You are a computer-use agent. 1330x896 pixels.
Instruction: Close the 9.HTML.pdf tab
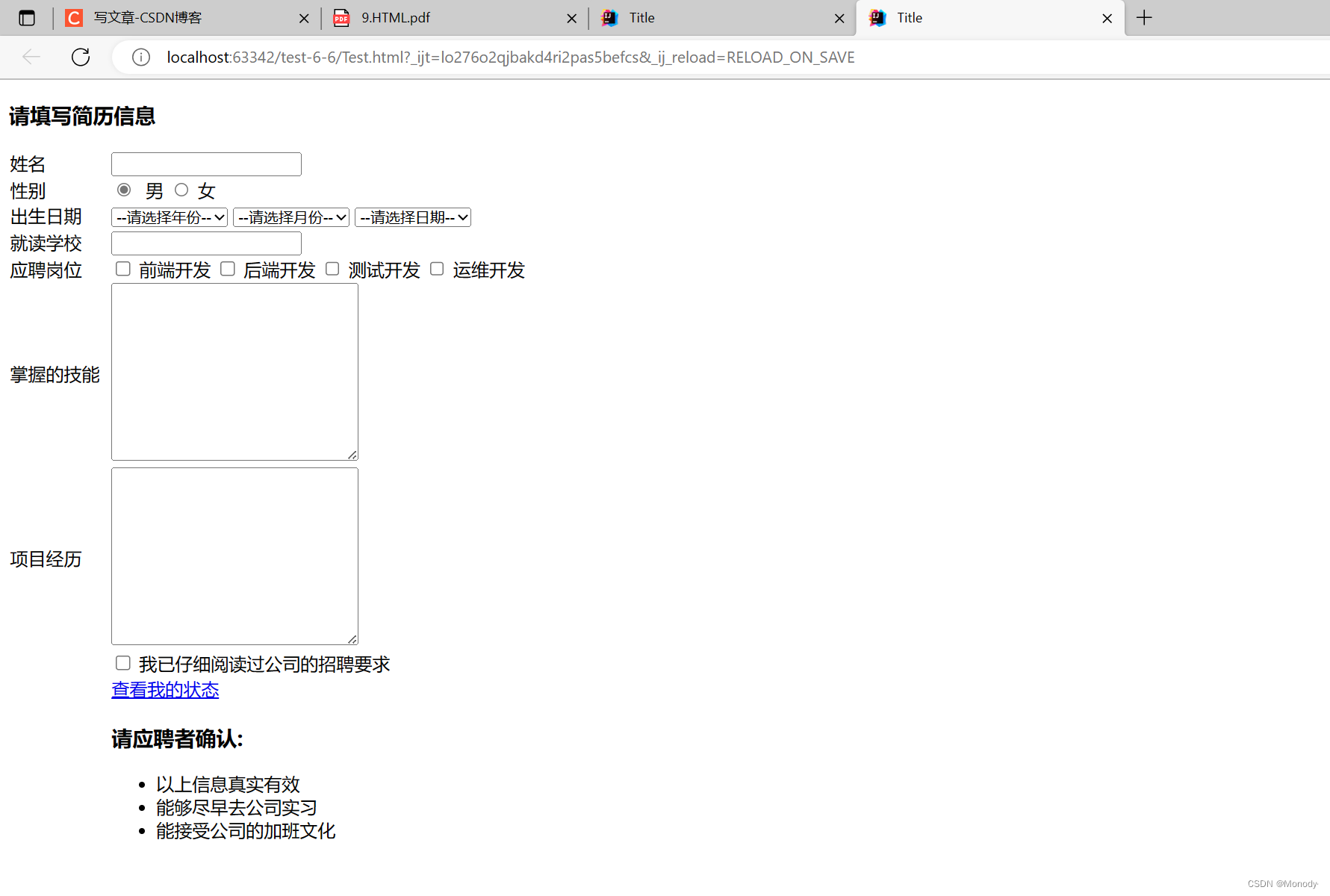pos(572,19)
